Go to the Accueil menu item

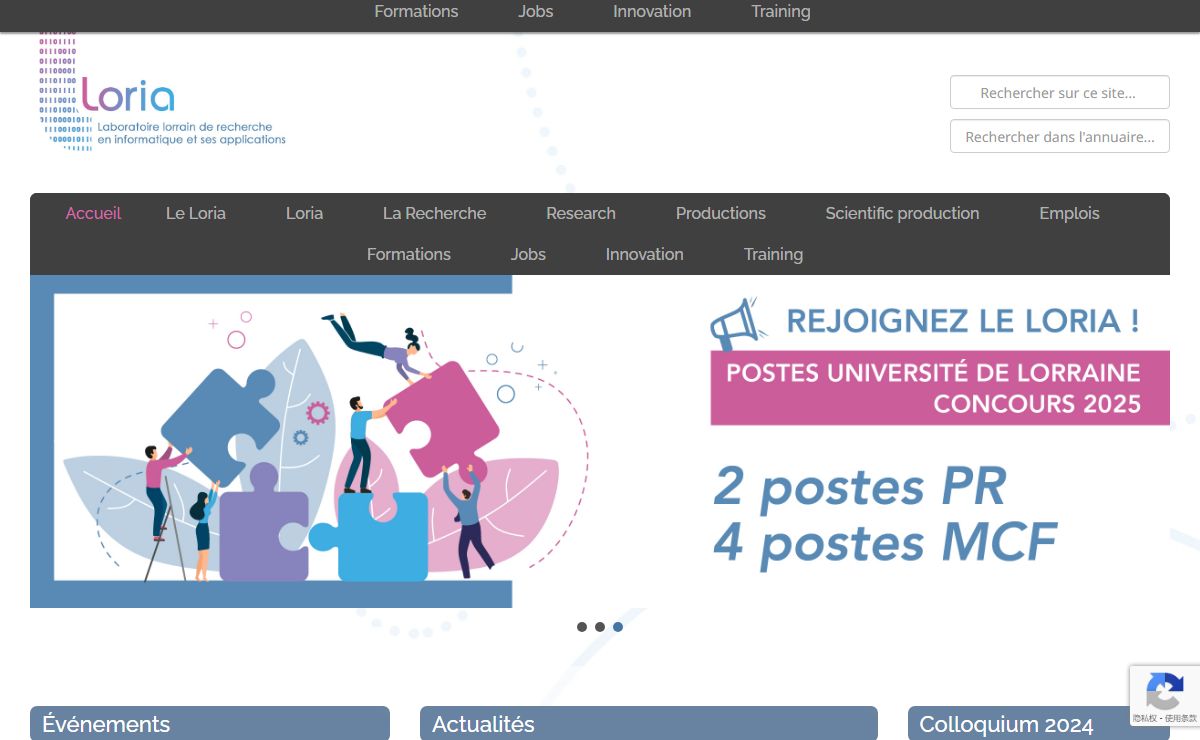coord(93,213)
